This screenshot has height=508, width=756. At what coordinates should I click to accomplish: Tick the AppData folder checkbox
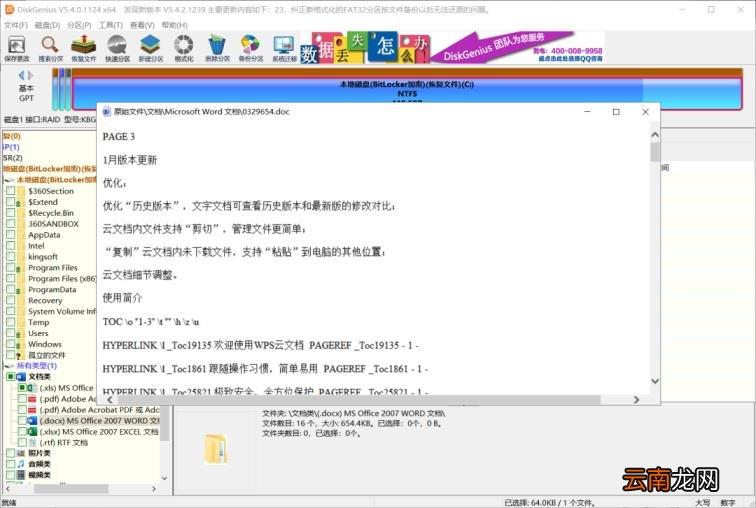(11, 235)
